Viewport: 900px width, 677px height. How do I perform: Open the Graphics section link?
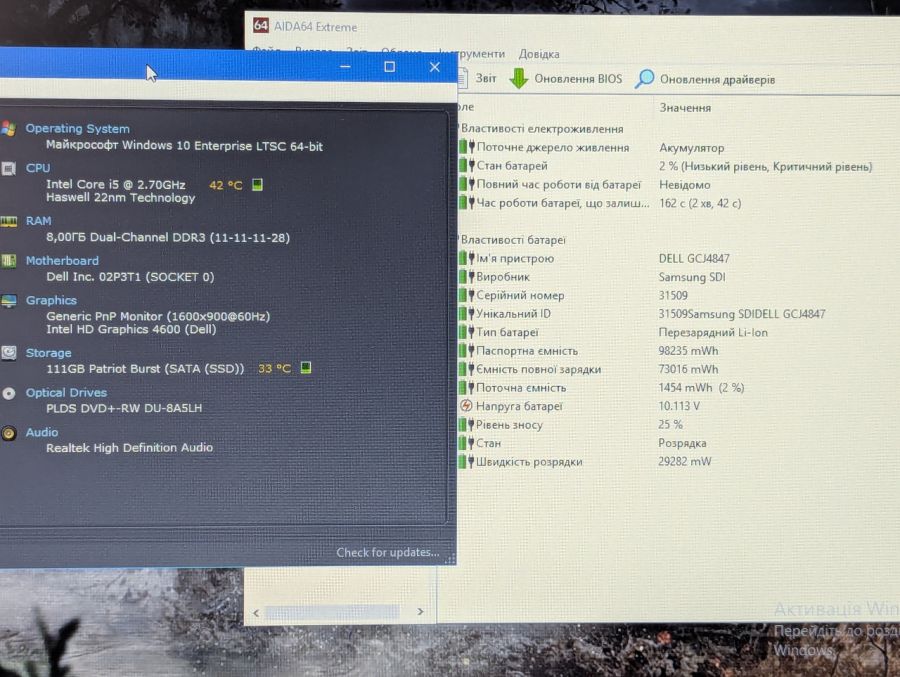point(51,300)
